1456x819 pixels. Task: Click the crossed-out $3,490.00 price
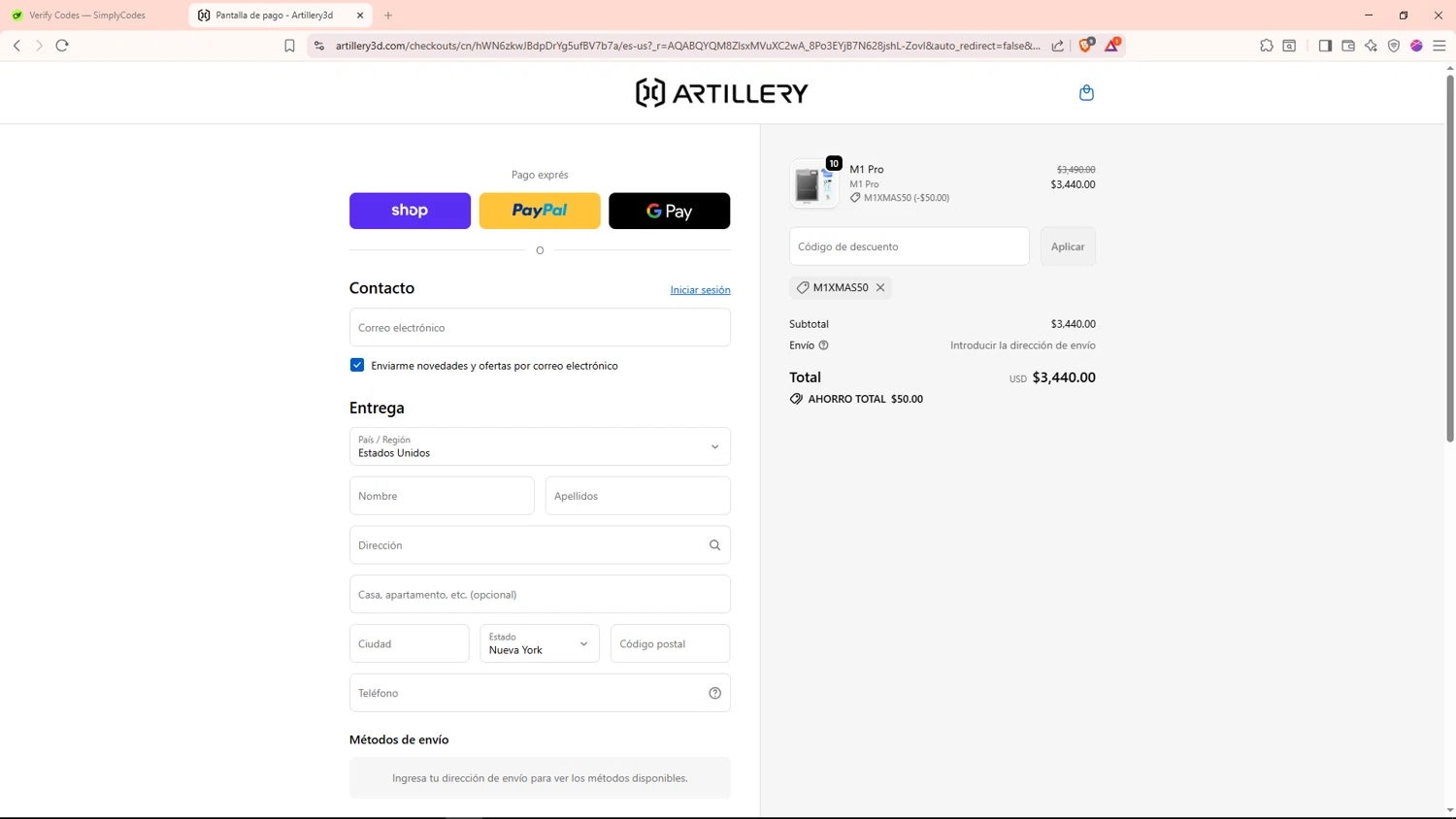point(1075,170)
